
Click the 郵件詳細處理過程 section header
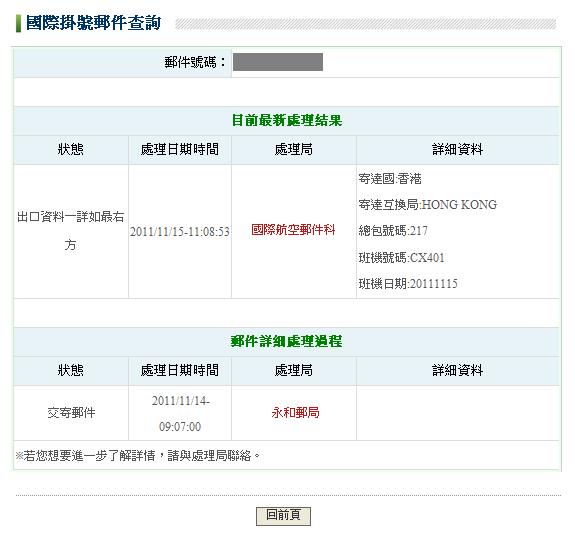[x=287, y=341]
